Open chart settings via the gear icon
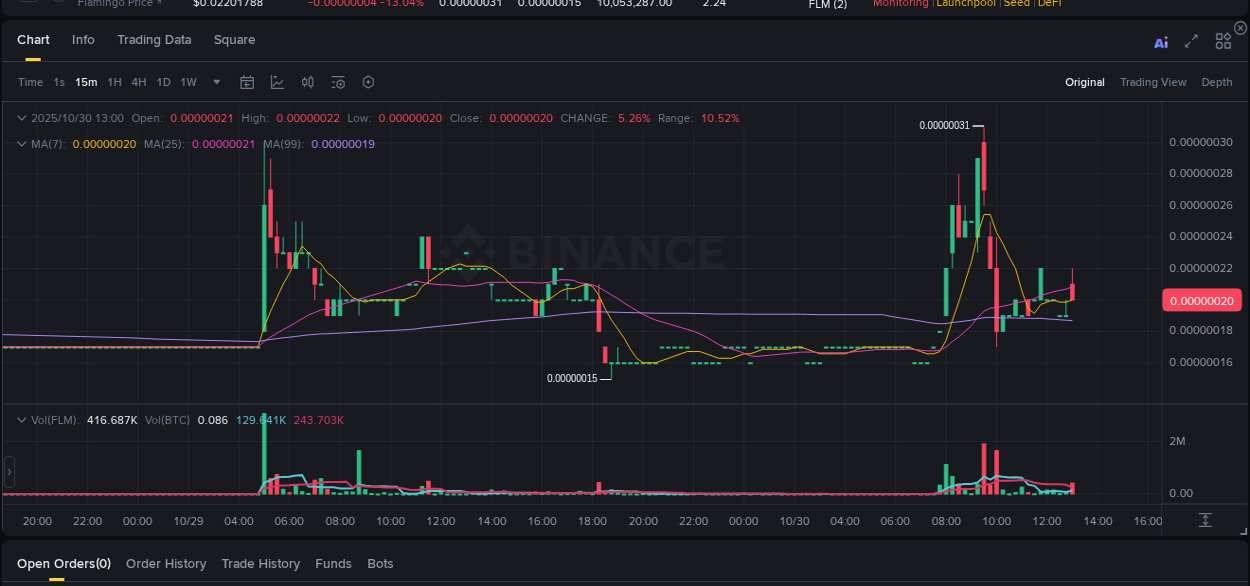Viewport: 1250px width, 586px height. pos(368,82)
